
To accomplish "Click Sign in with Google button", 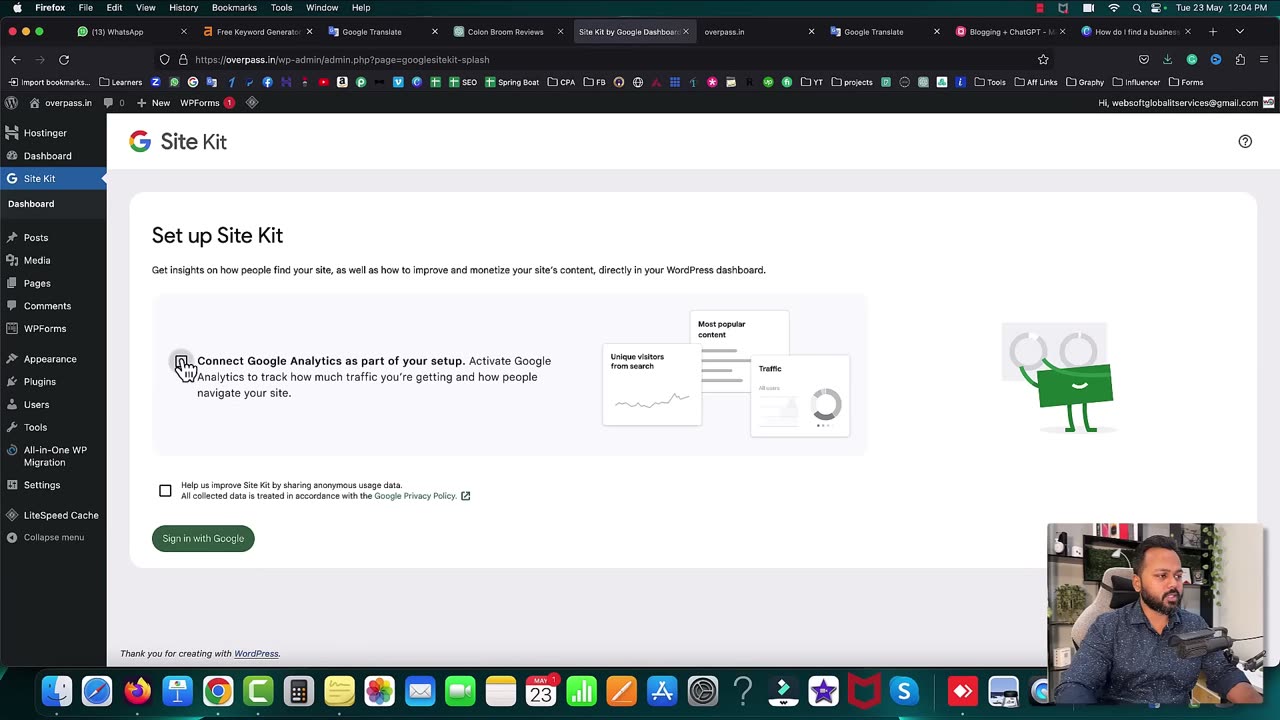I will point(203,539).
